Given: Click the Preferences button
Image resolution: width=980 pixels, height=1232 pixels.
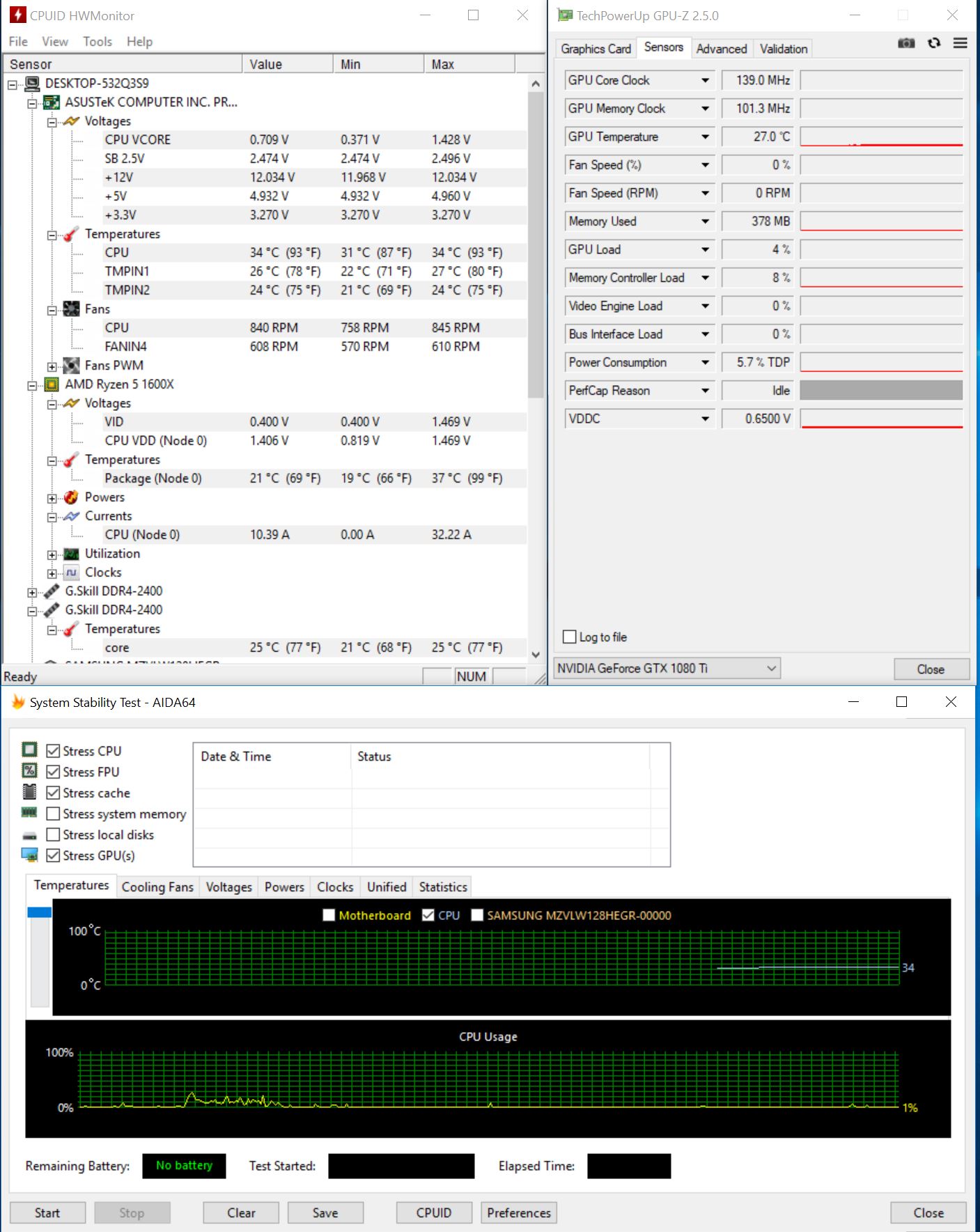Looking at the screenshot, I should [x=518, y=1212].
